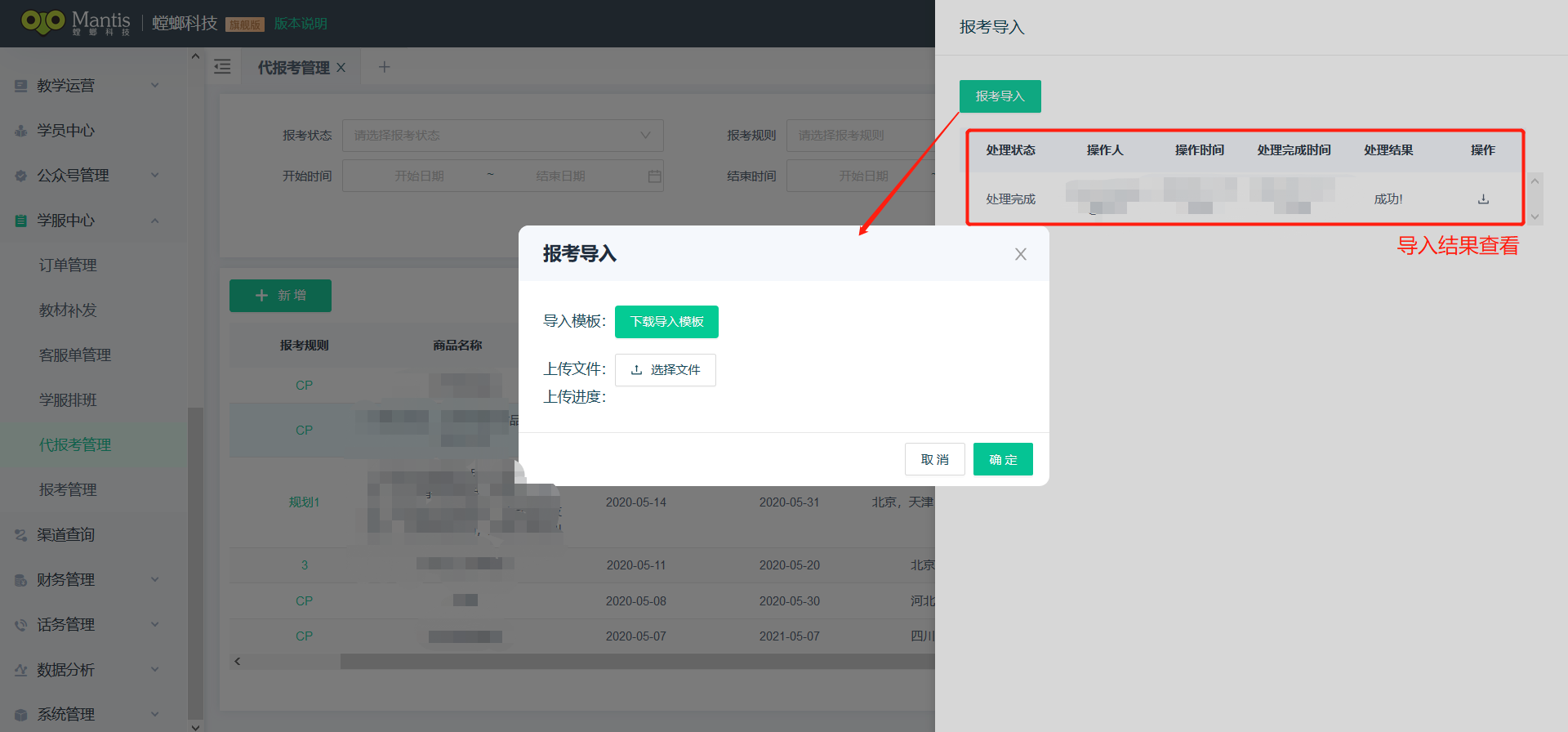Cancel the import dialog with 取消
Viewport: 1568px width, 732px height.
click(934, 459)
